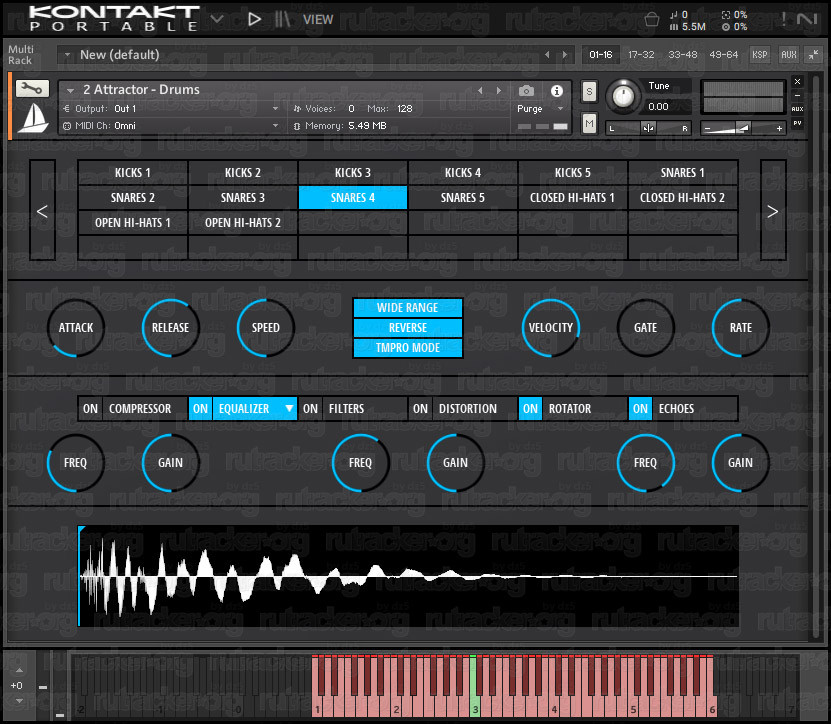Toggle the PV performance view icon
This screenshot has width=831, height=724.
pyautogui.click(x=797, y=123)
